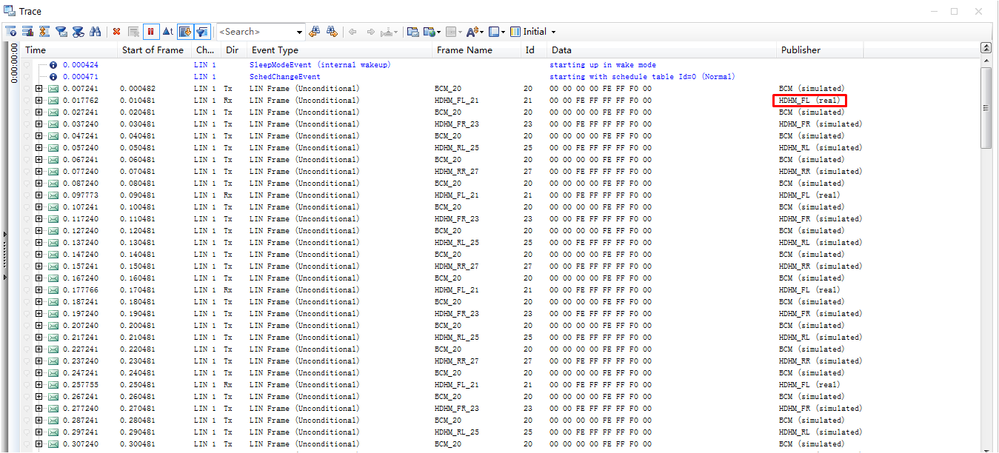Click the first icon right of grayed arrows divider
This screenshot has height=453, width=999.
pyautogui.click(x=413, y=31)
